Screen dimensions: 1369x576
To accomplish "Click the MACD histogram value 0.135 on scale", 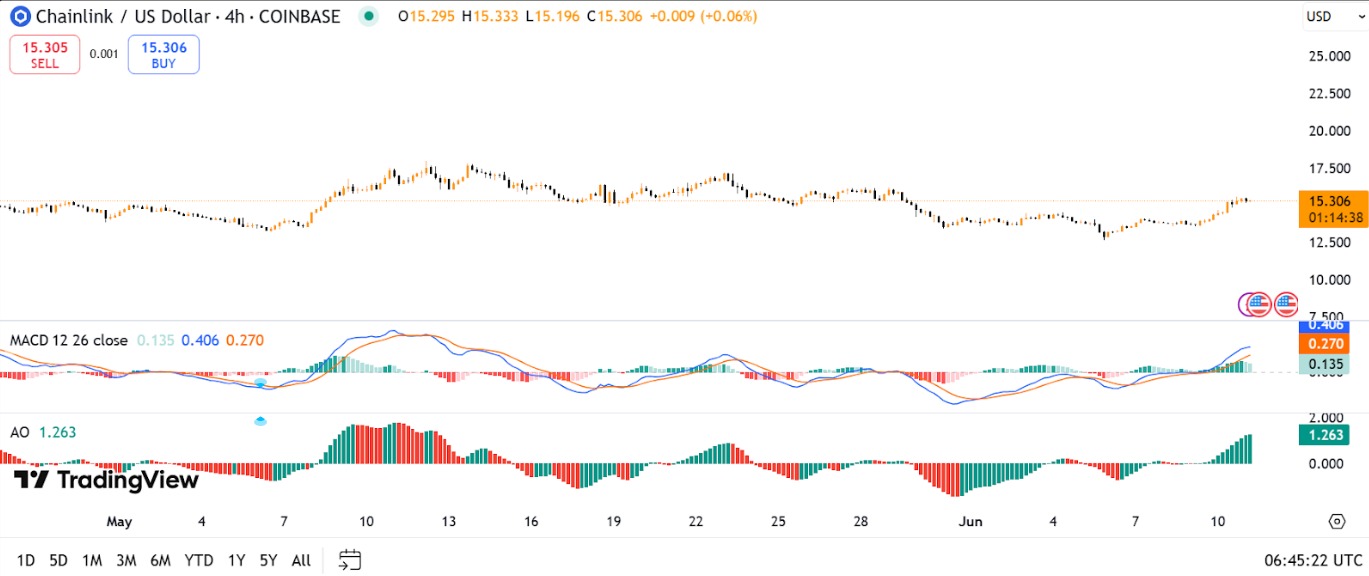I will tap(1323, 364).
